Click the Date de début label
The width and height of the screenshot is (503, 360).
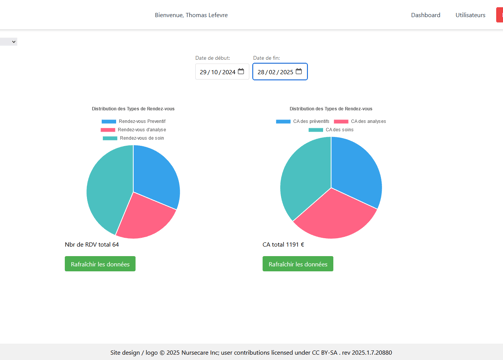coord(213,58)
